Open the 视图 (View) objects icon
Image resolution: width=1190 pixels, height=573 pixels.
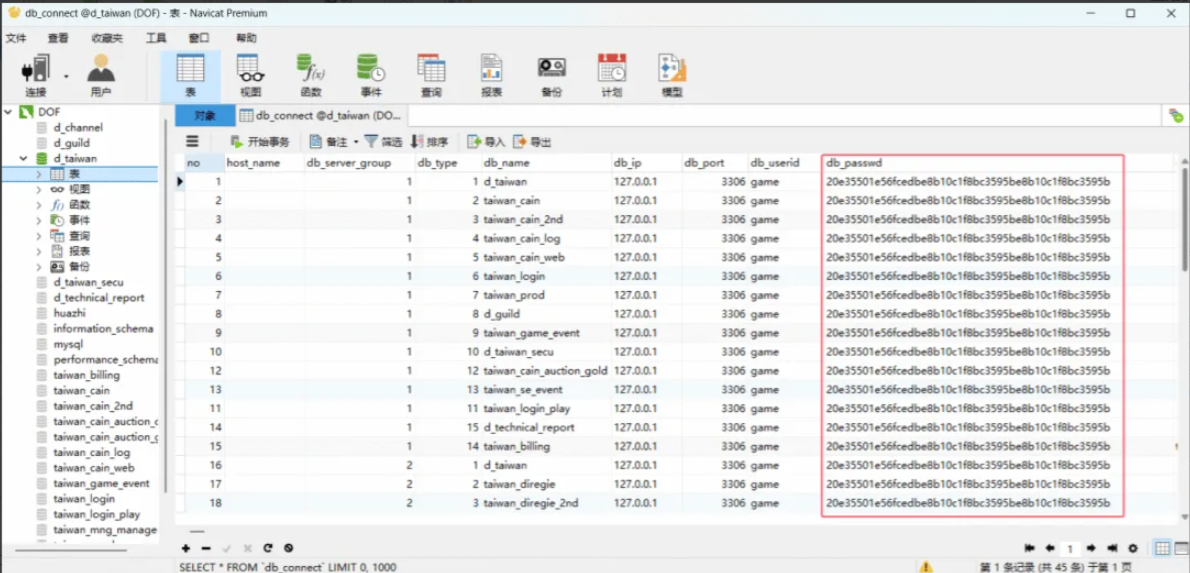point(250,75)
